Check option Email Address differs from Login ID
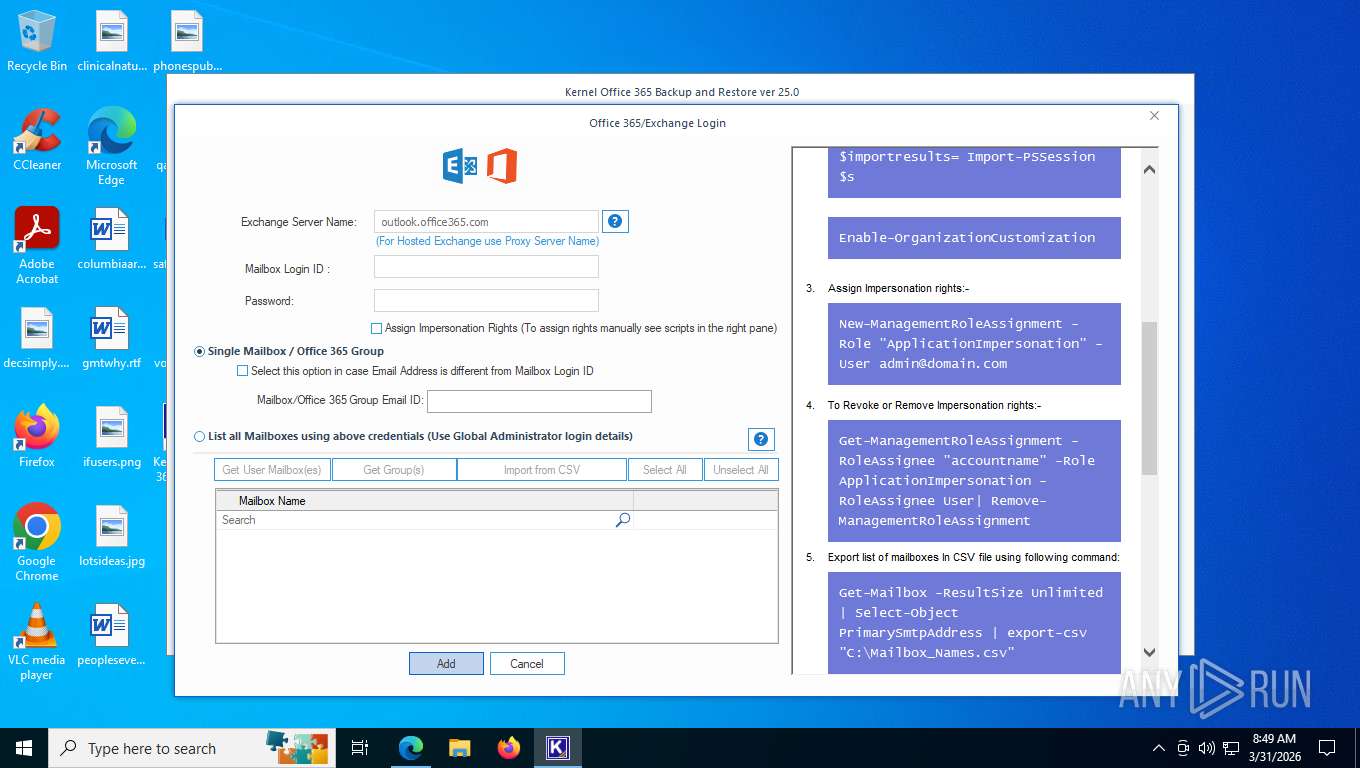This screenshot has height=768, width=1360. point(242,371)
